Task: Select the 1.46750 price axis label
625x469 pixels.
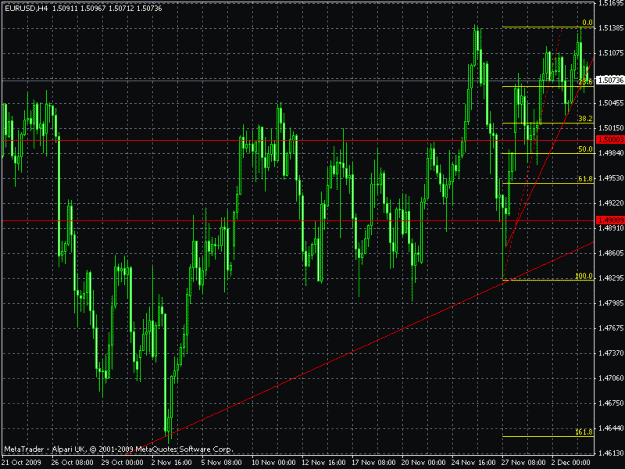Action: (611, 403)
